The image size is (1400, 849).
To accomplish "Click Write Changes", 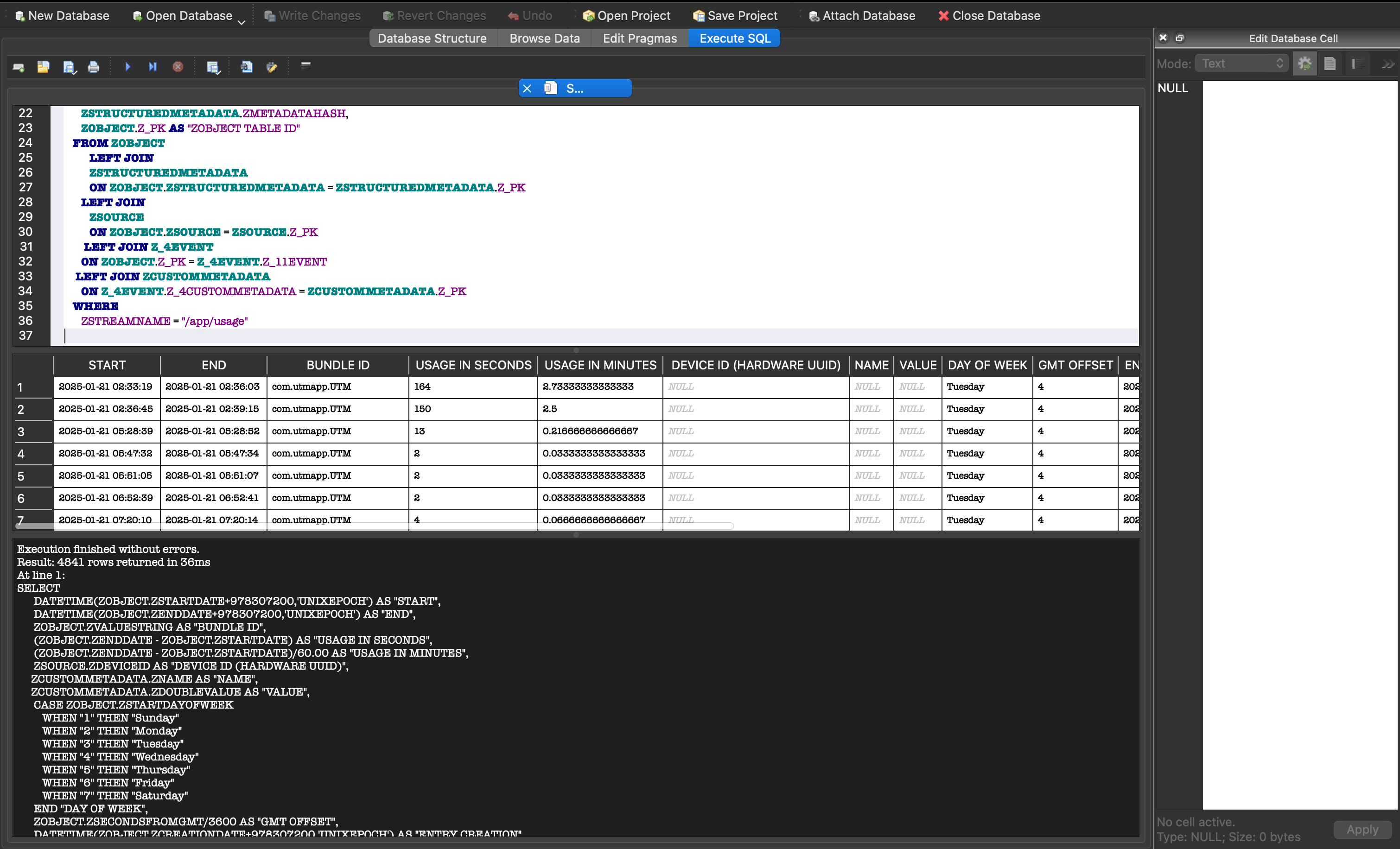I will click(312, 15).
